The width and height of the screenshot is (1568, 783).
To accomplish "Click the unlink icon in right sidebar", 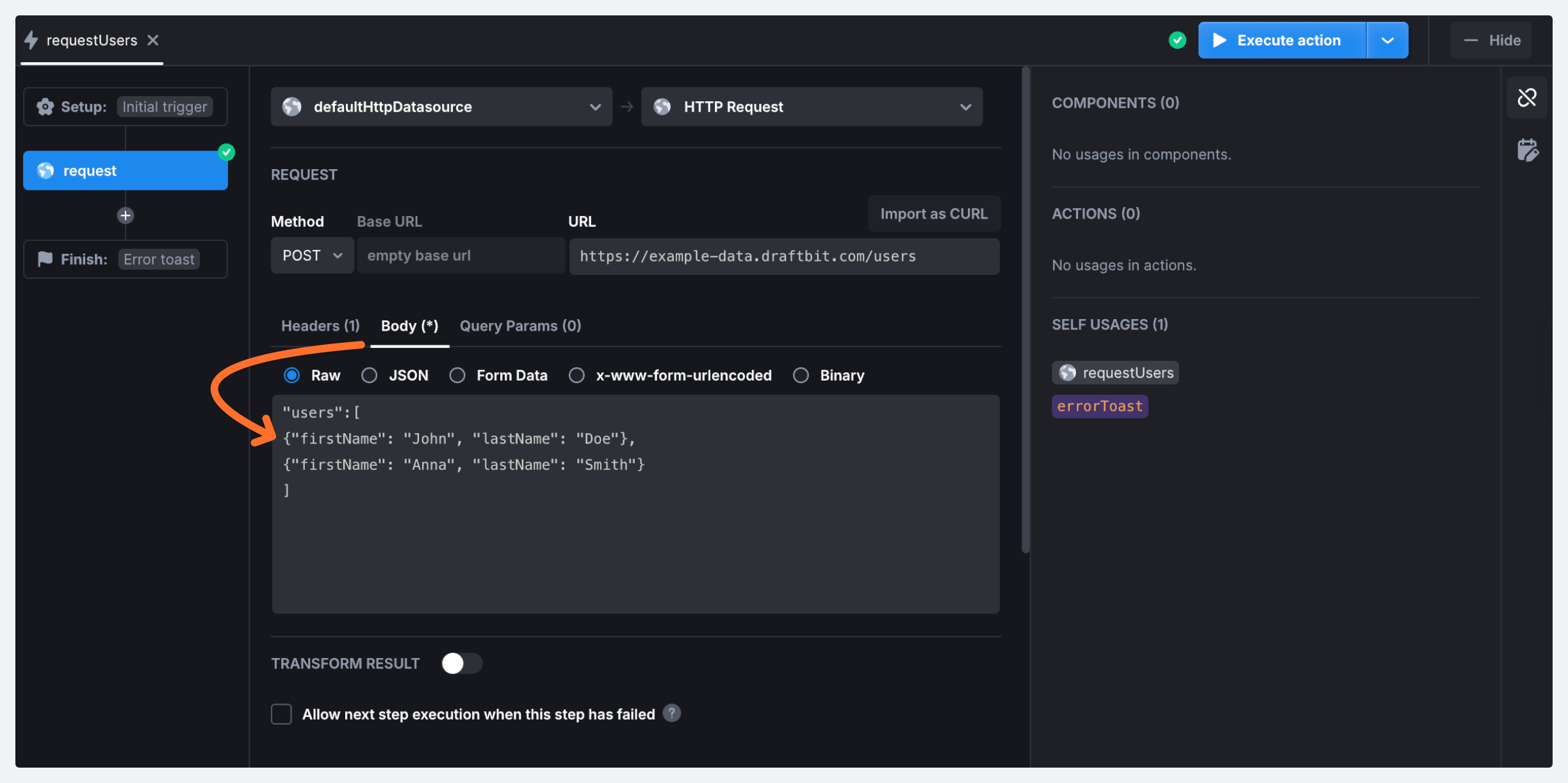I will (1527, 97).
